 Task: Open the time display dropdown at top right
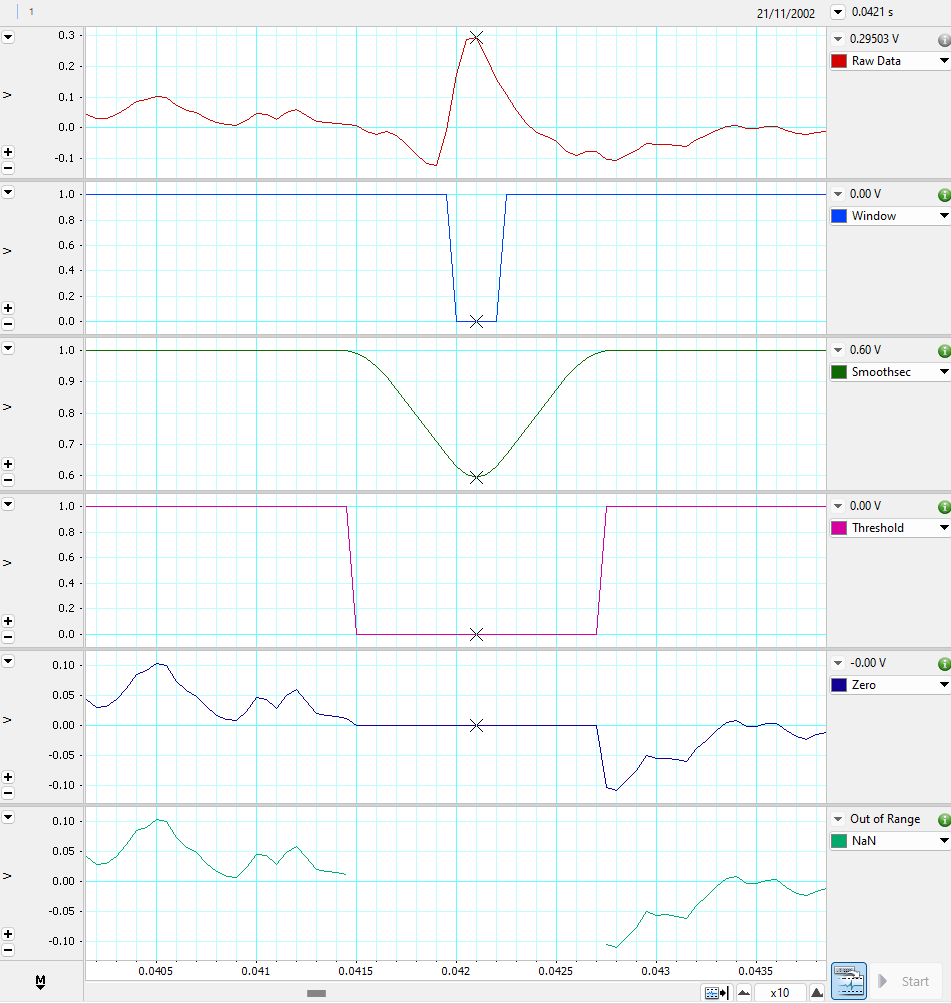tap(837, 13)
